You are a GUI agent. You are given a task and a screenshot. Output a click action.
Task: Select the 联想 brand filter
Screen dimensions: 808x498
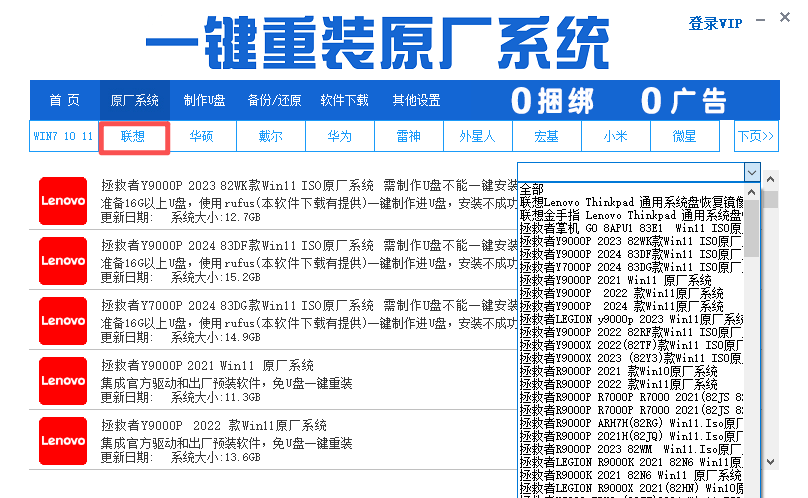133,137
